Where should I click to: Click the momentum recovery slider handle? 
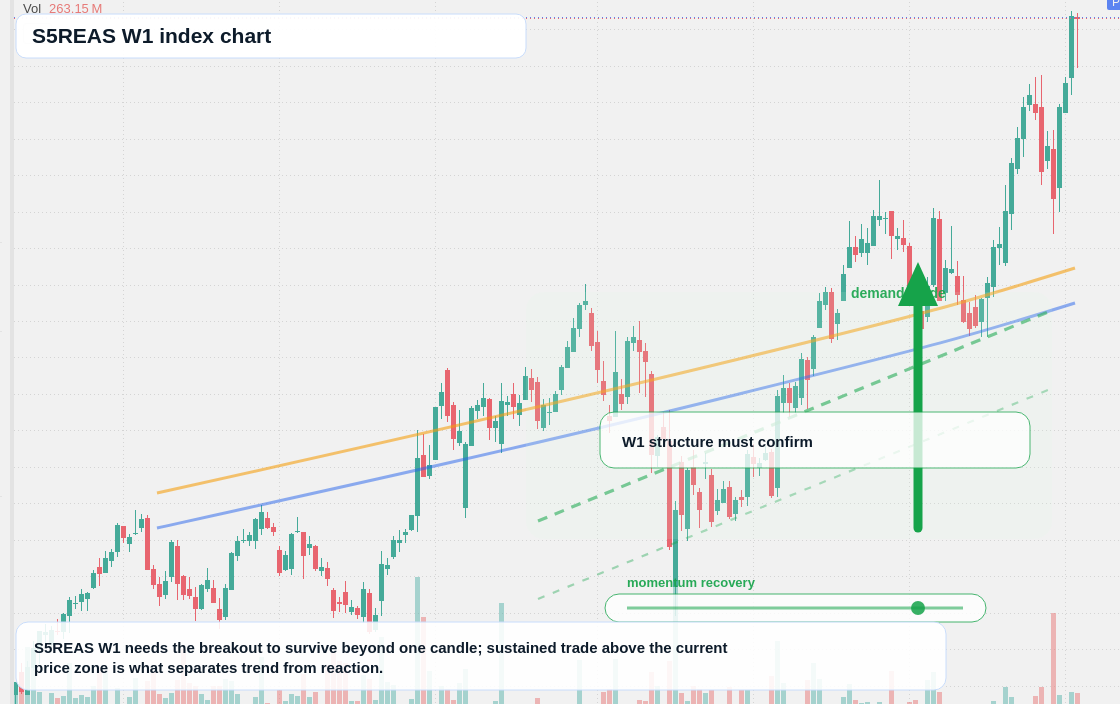pyautogui.click(x=918, y=608)
